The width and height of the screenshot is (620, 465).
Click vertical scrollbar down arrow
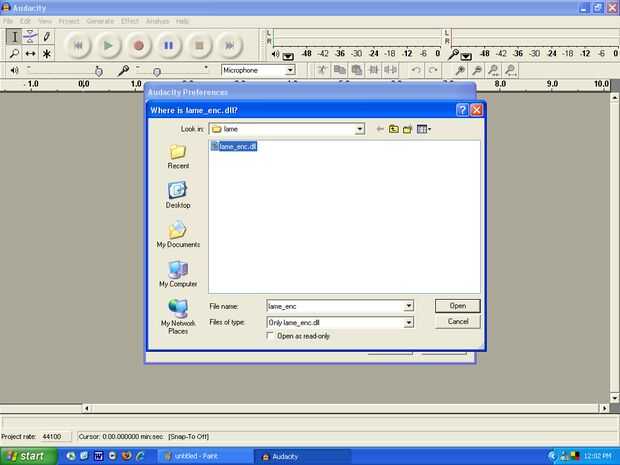(615, 398)
